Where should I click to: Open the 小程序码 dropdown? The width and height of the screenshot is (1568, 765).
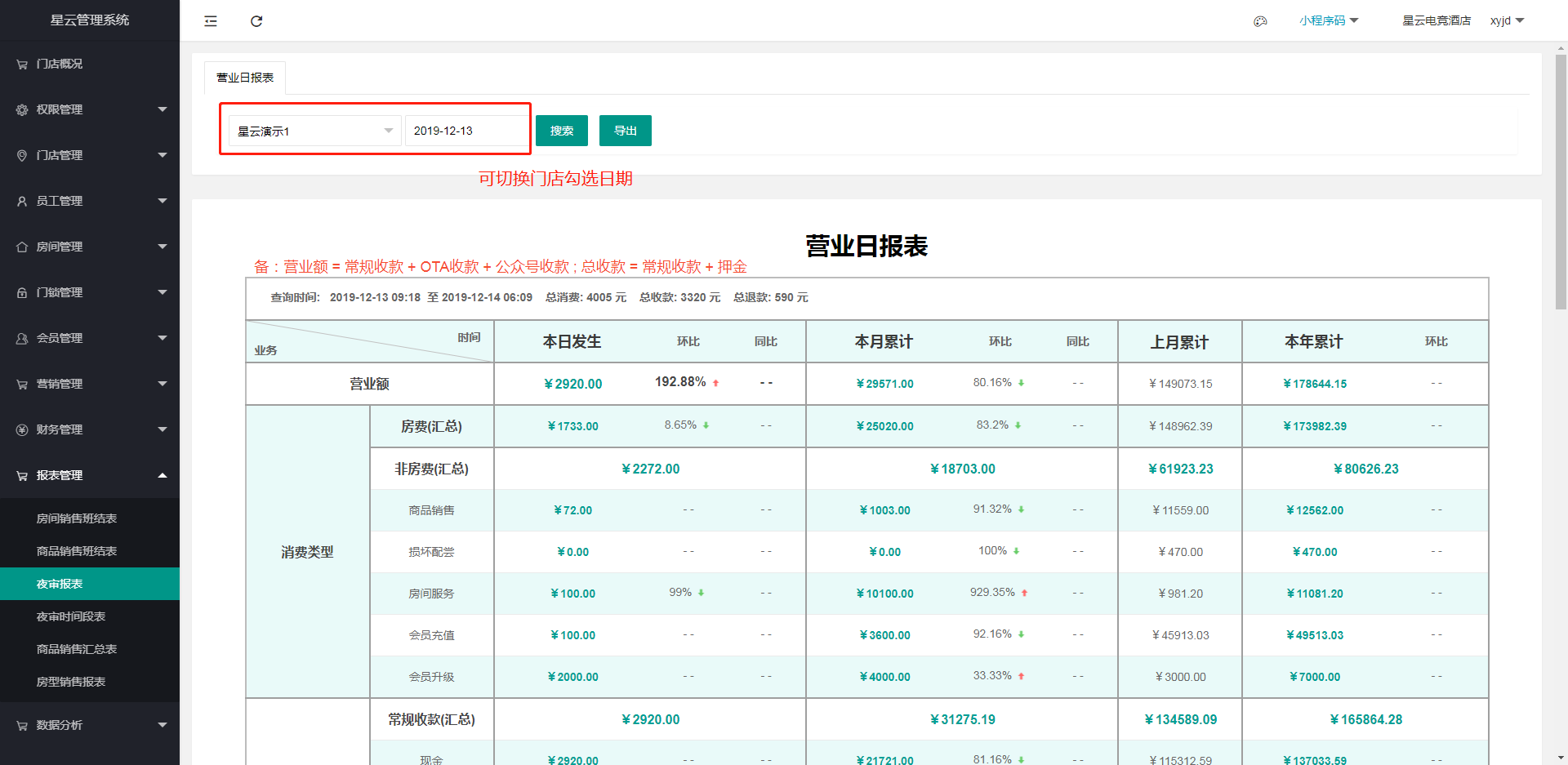1329,21
